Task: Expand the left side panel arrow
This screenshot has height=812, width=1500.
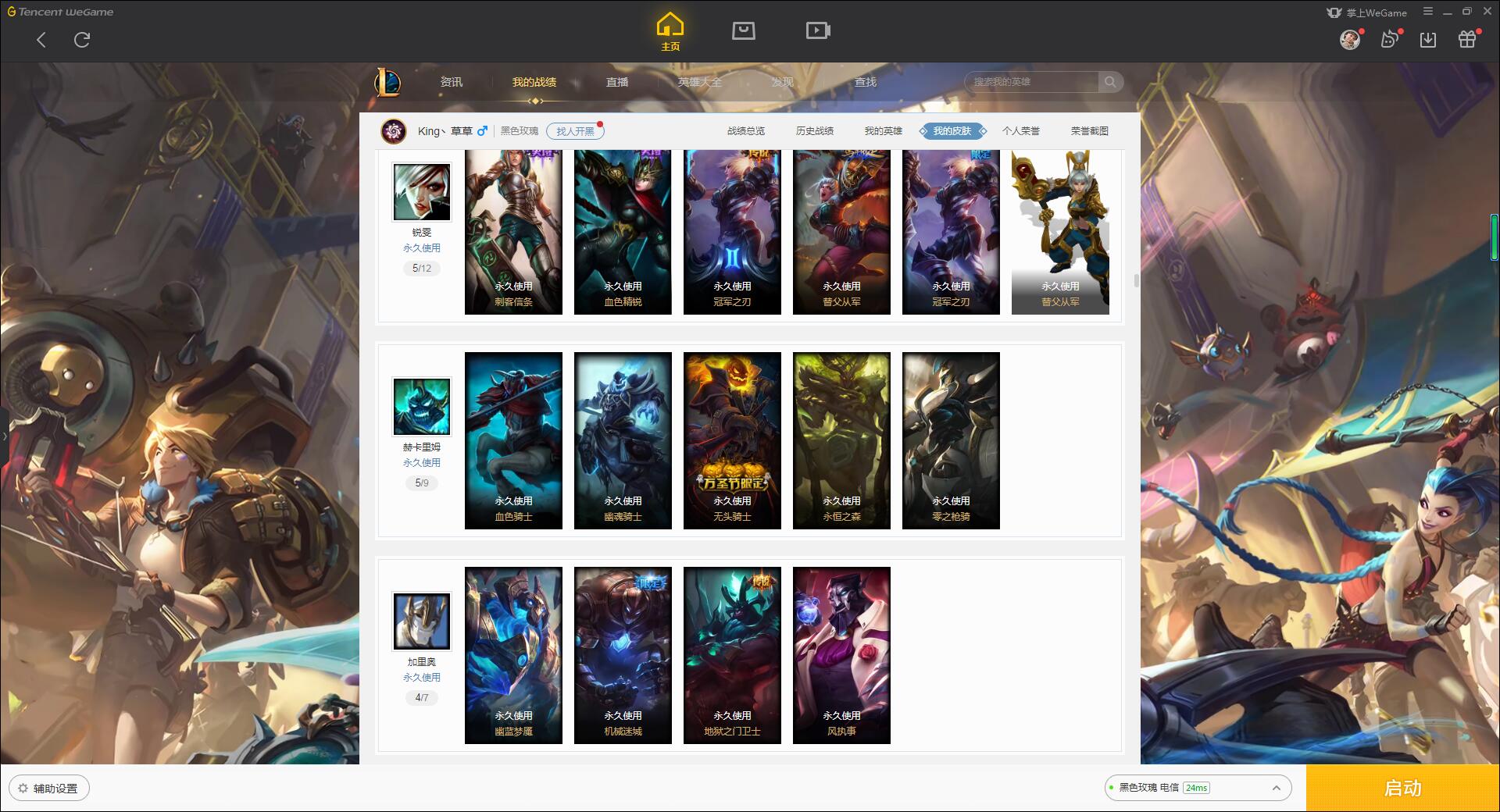Action: [x=4, y=436]
